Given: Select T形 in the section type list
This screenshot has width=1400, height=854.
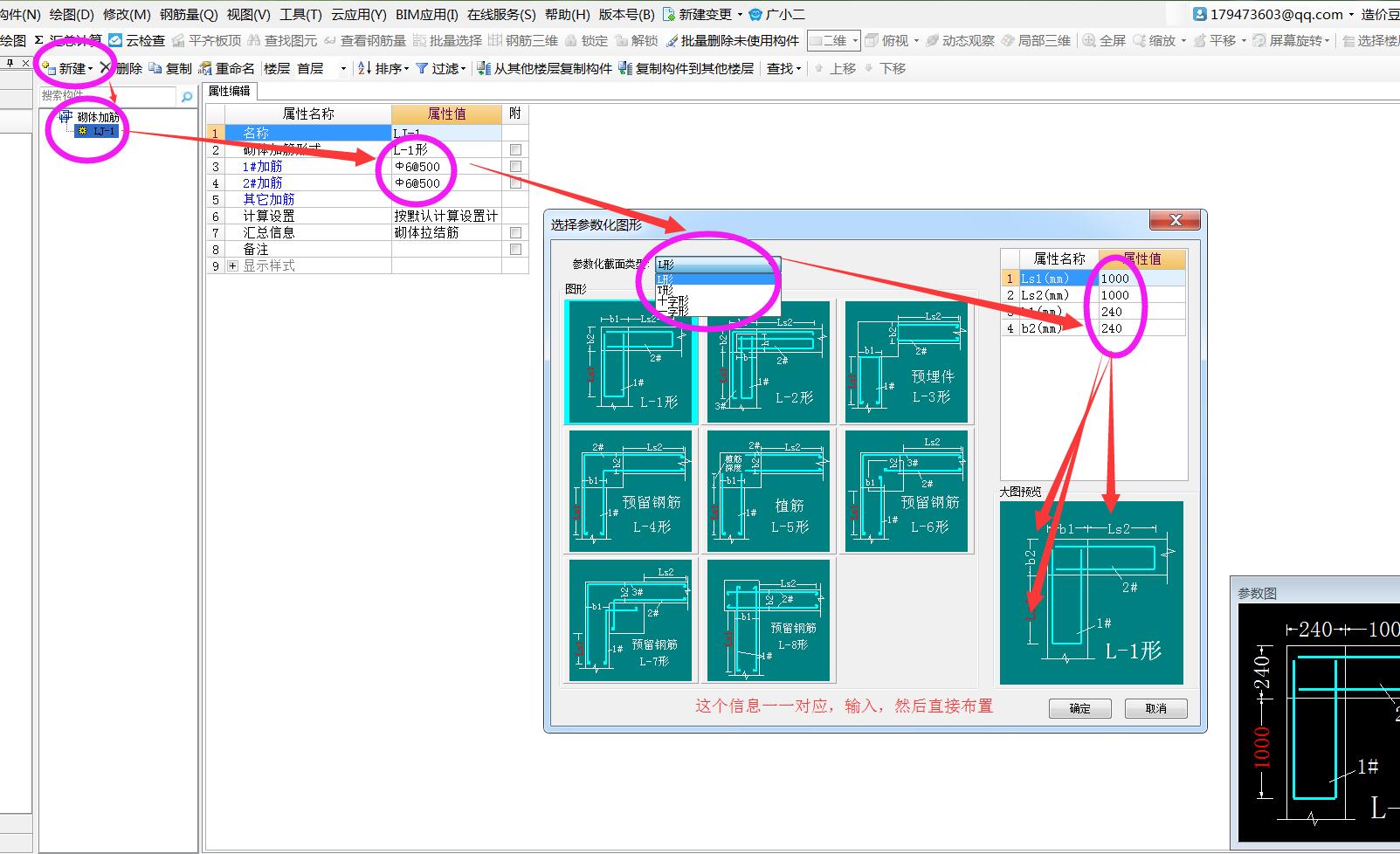Looking at the screenshot, I should point(715,290).
